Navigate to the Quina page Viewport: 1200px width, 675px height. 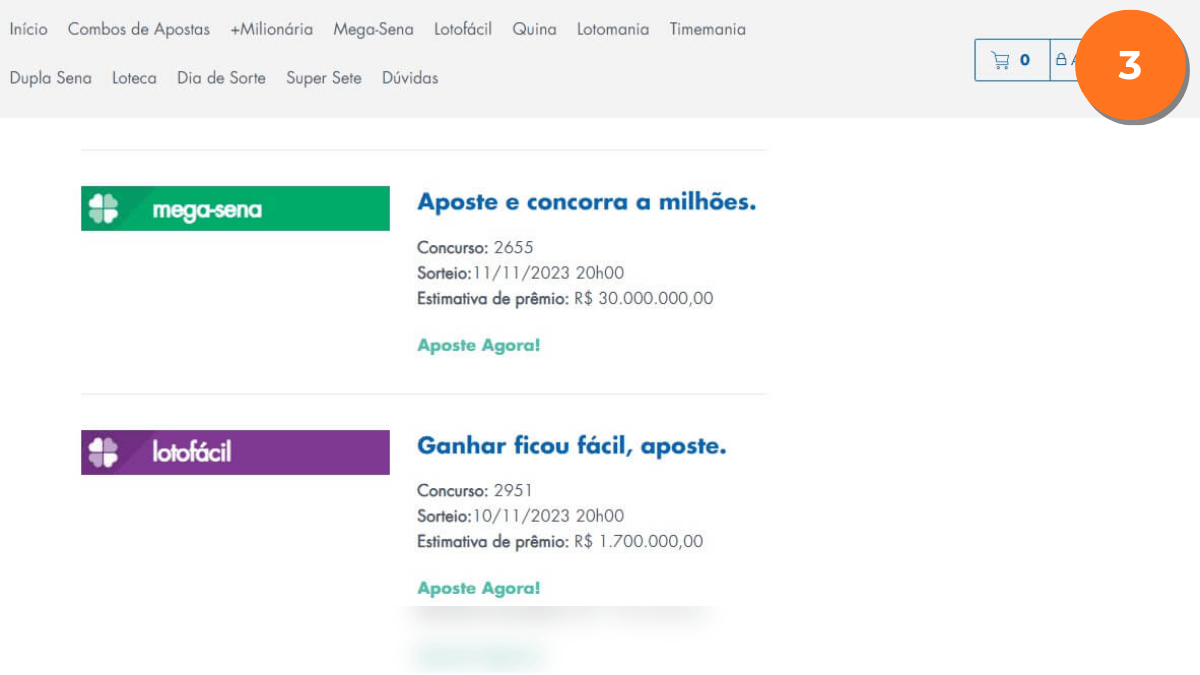tap(534, 30)
